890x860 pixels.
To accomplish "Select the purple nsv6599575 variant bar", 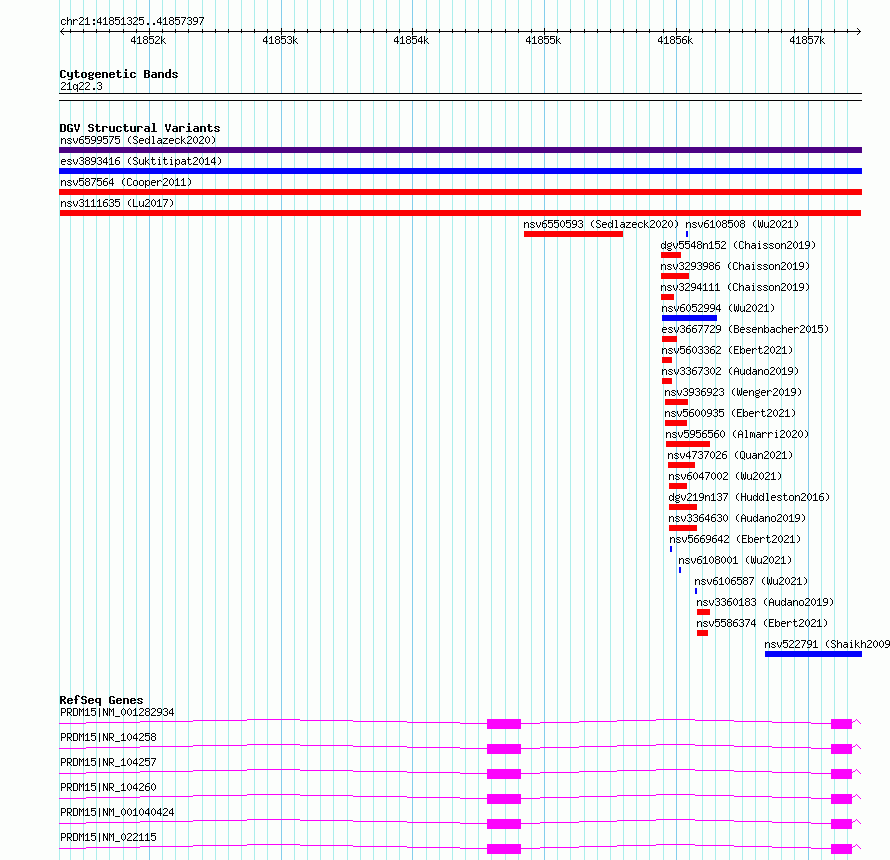I will (460, 150).
